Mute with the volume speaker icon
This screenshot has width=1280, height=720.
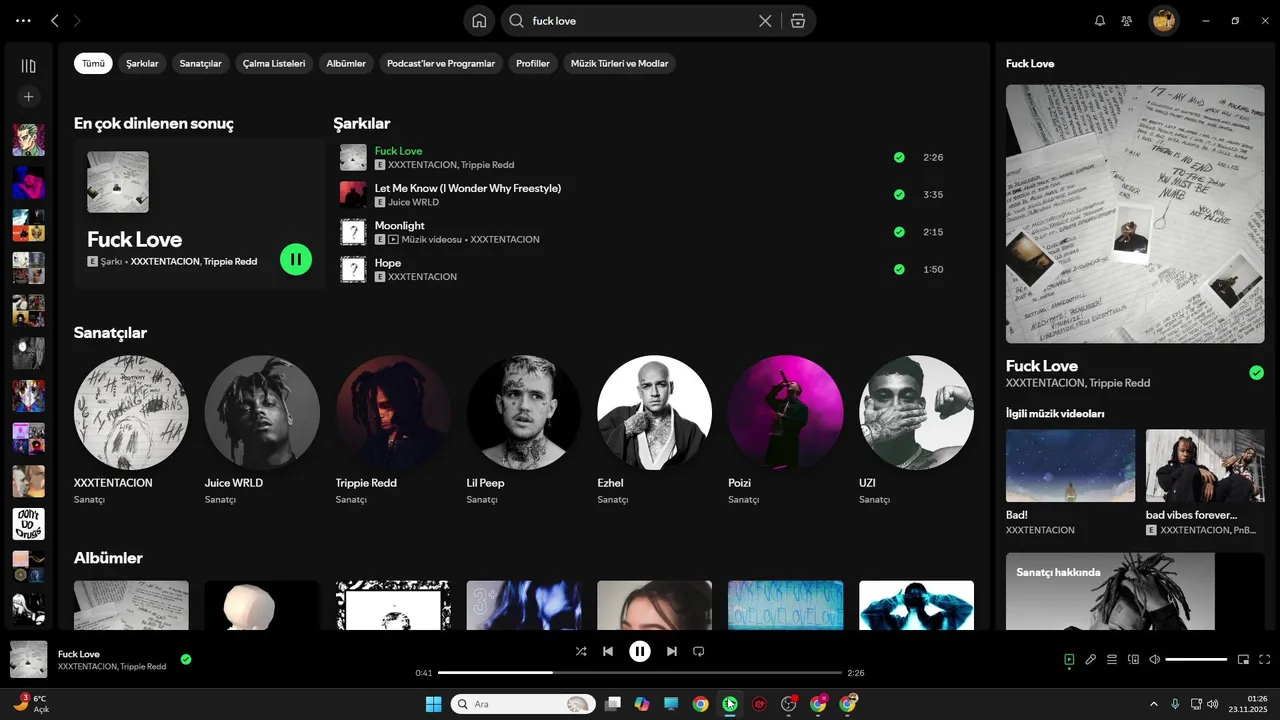click(x=1155, y=659)
